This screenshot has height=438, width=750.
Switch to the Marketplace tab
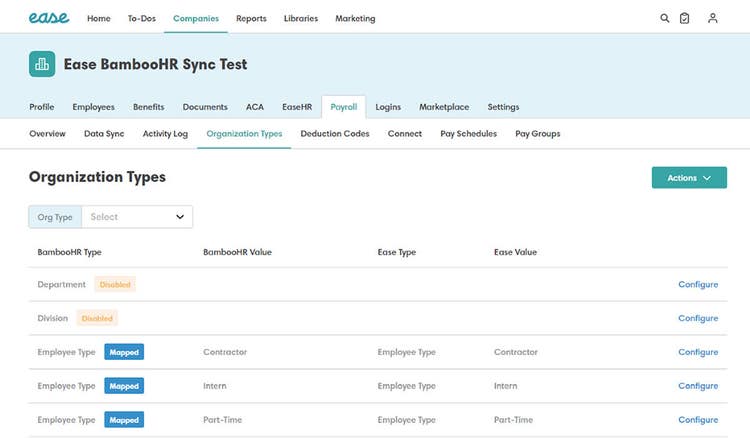444,107
